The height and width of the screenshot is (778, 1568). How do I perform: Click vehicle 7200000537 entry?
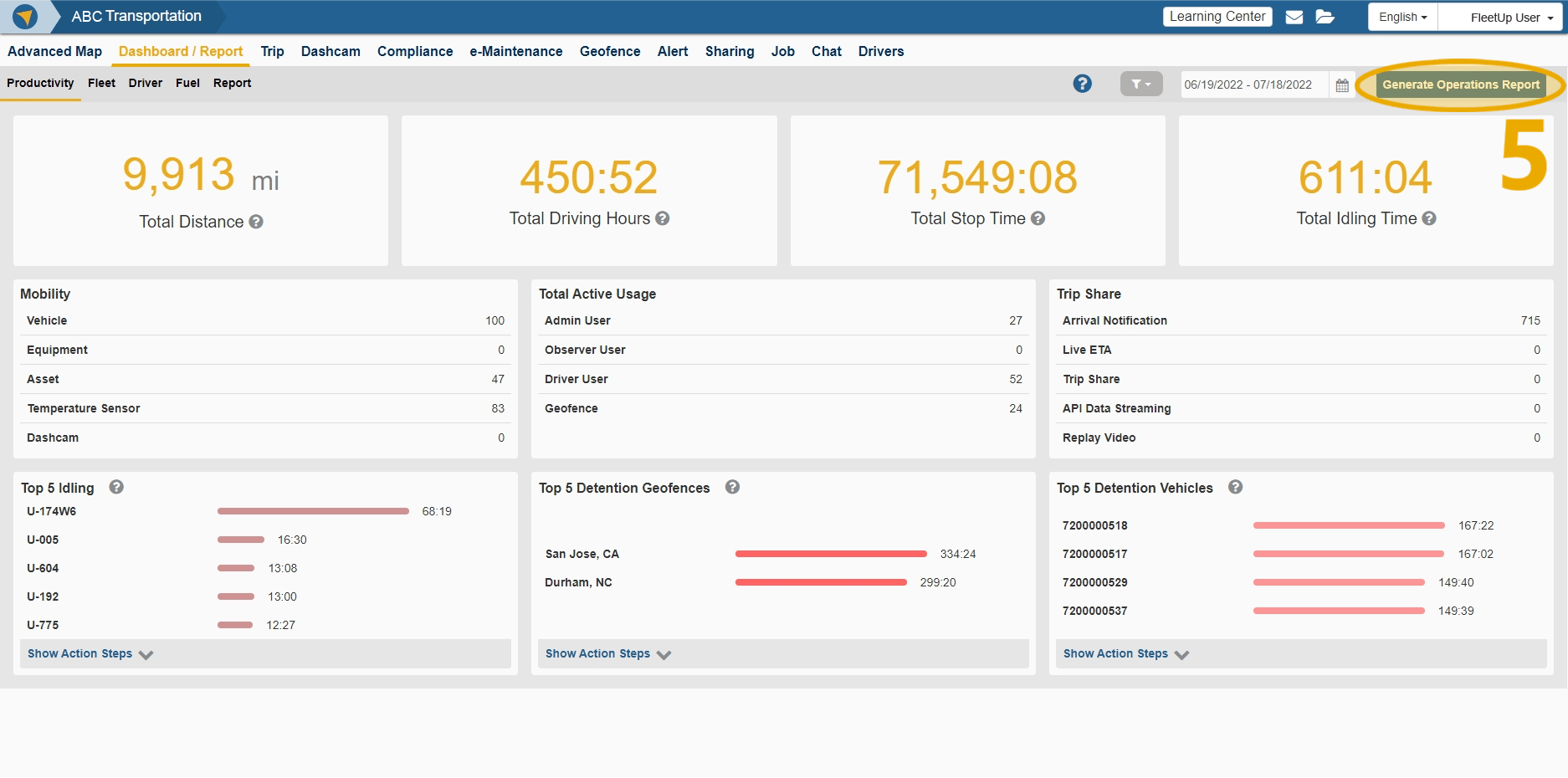point(1094,611)
